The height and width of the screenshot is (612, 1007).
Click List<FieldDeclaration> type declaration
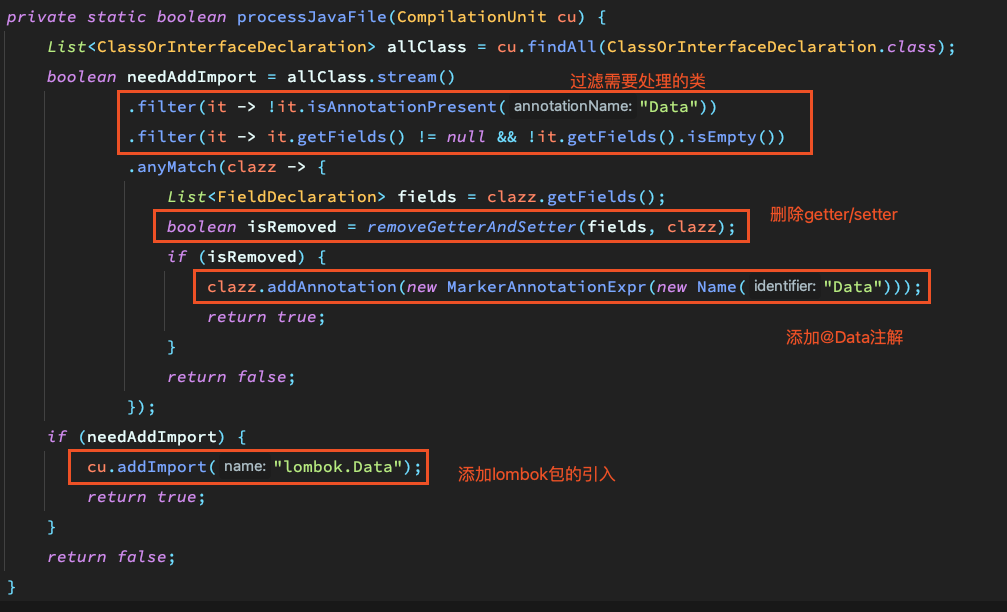tap(276, 197)
